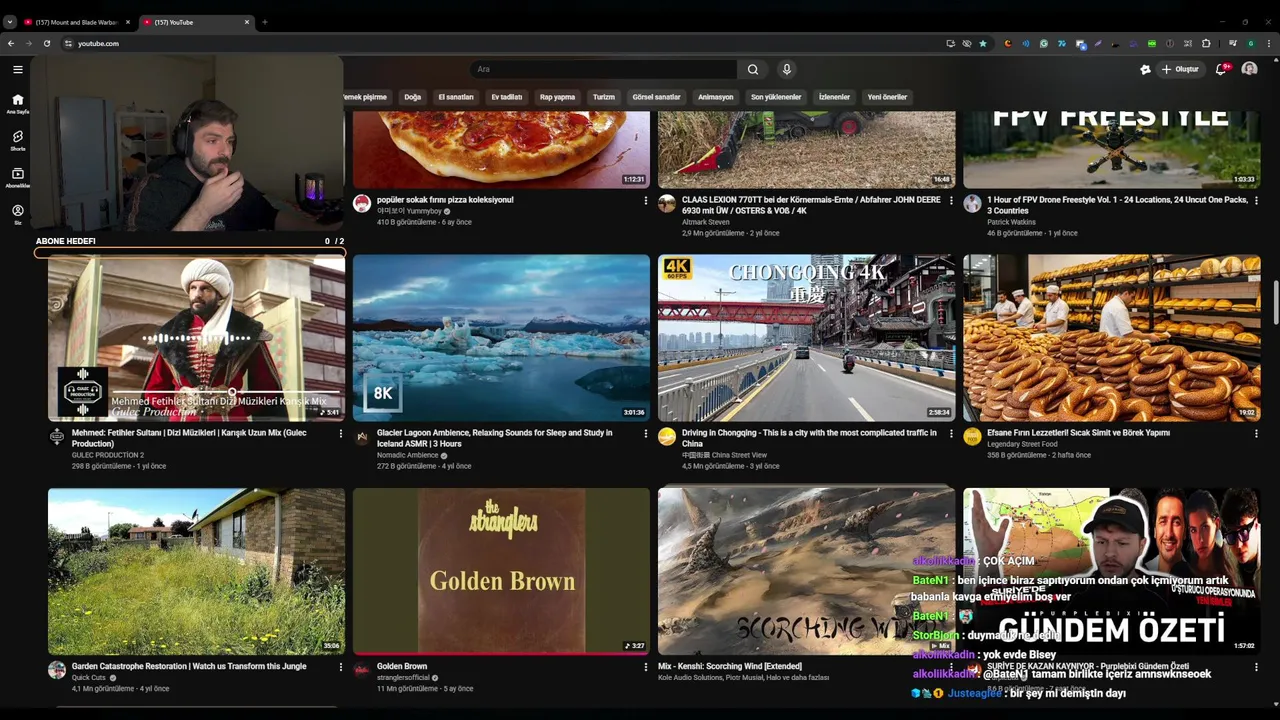Open options for Golden Brown video
The height and width of the screenshot is (720, 1280).
645,667
